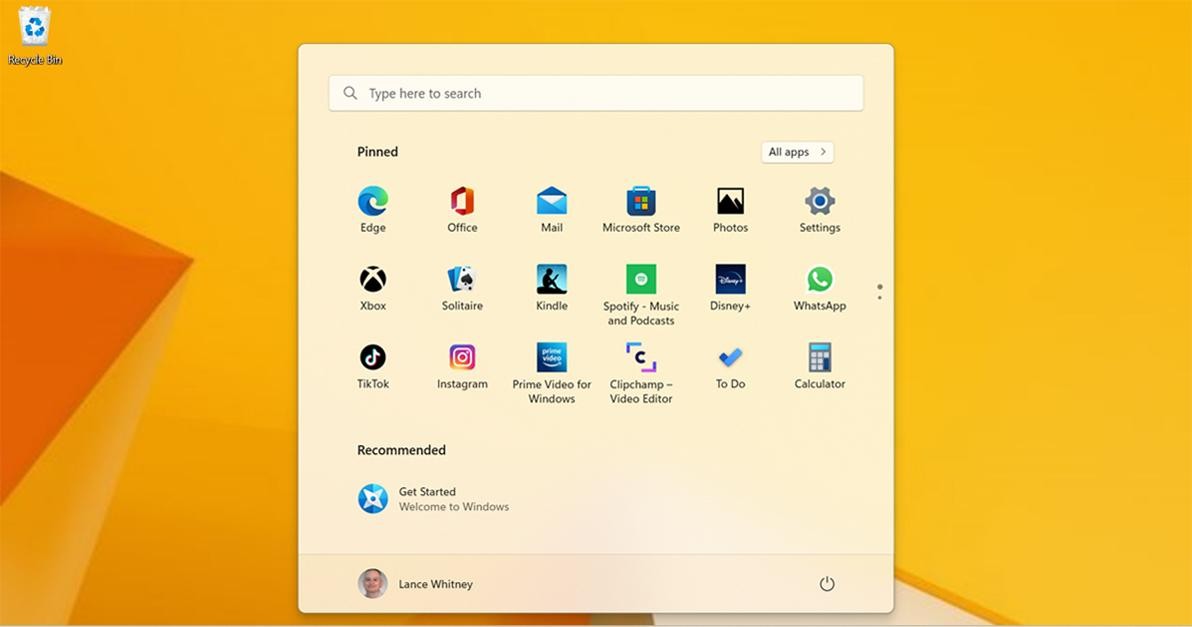Screen dimensions: 1192x627
Task: Open the Disney+ app
Action: 730,287
